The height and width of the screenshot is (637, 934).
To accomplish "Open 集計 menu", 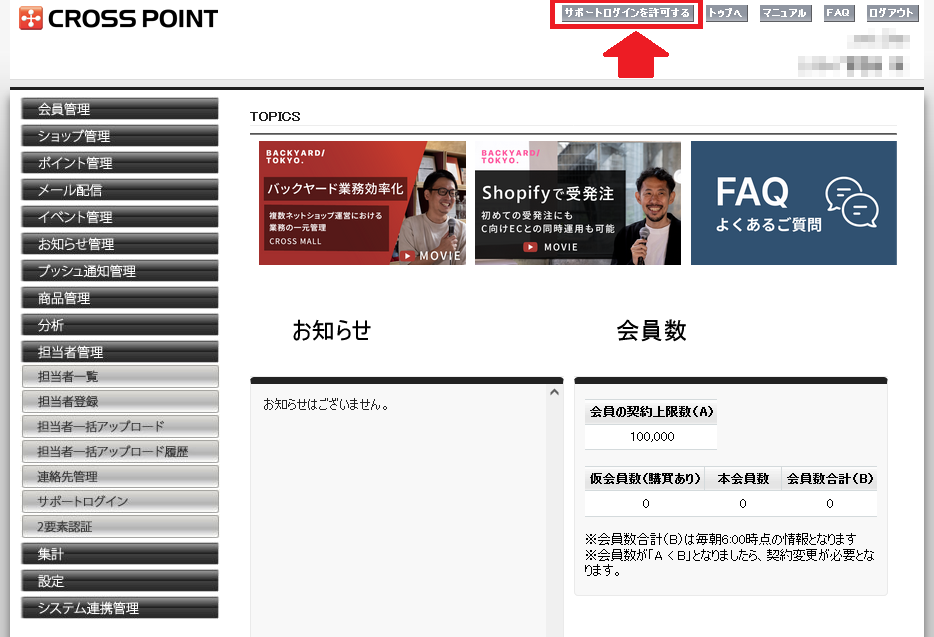I will coord(120,554).
